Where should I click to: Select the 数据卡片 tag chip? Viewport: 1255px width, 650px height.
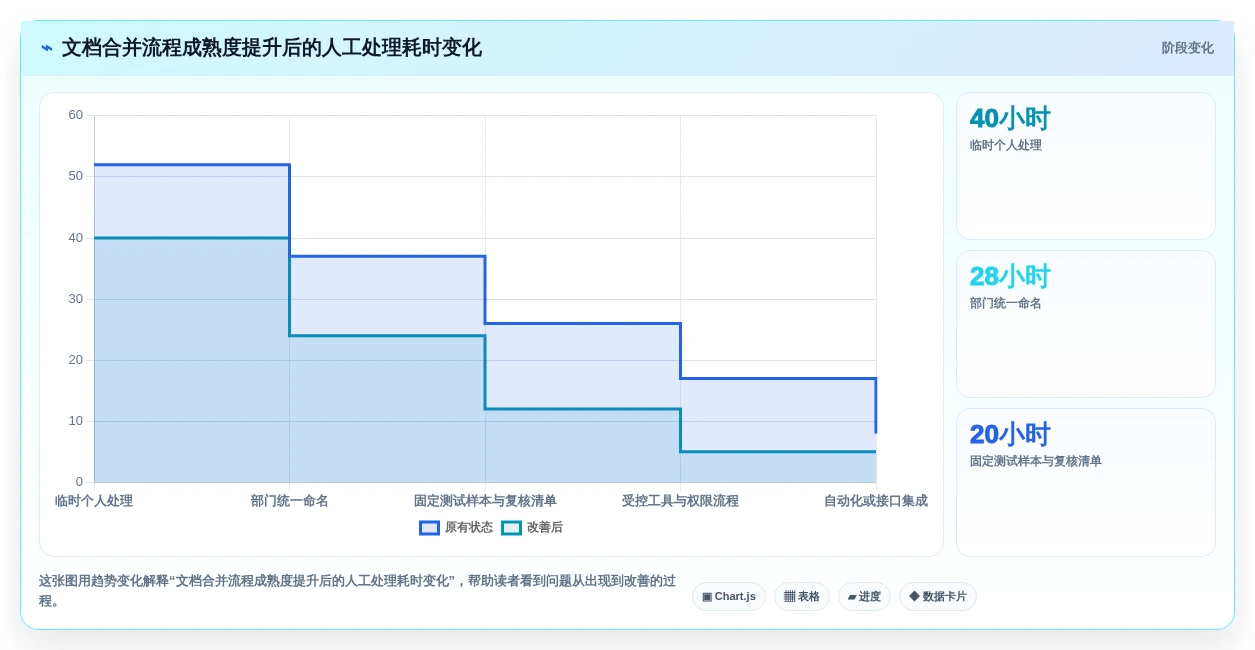point(938,597)
